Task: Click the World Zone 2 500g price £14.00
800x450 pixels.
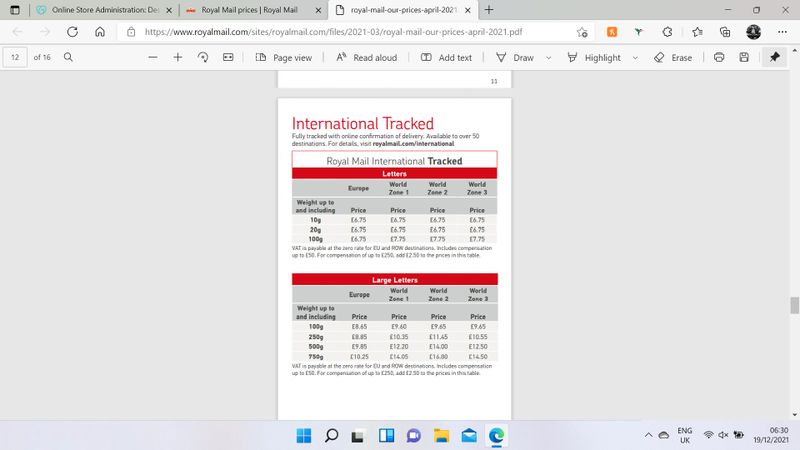Action: coord(438,346)
